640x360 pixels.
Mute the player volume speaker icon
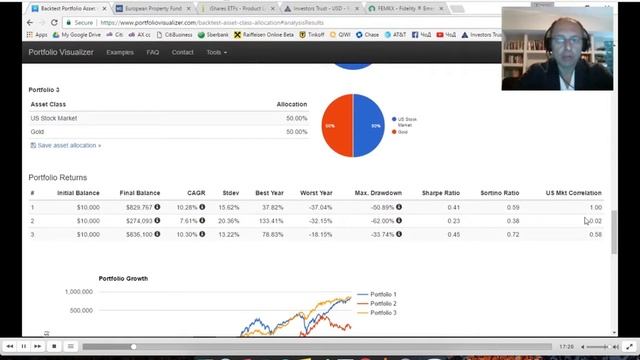(x=583, y=347)
